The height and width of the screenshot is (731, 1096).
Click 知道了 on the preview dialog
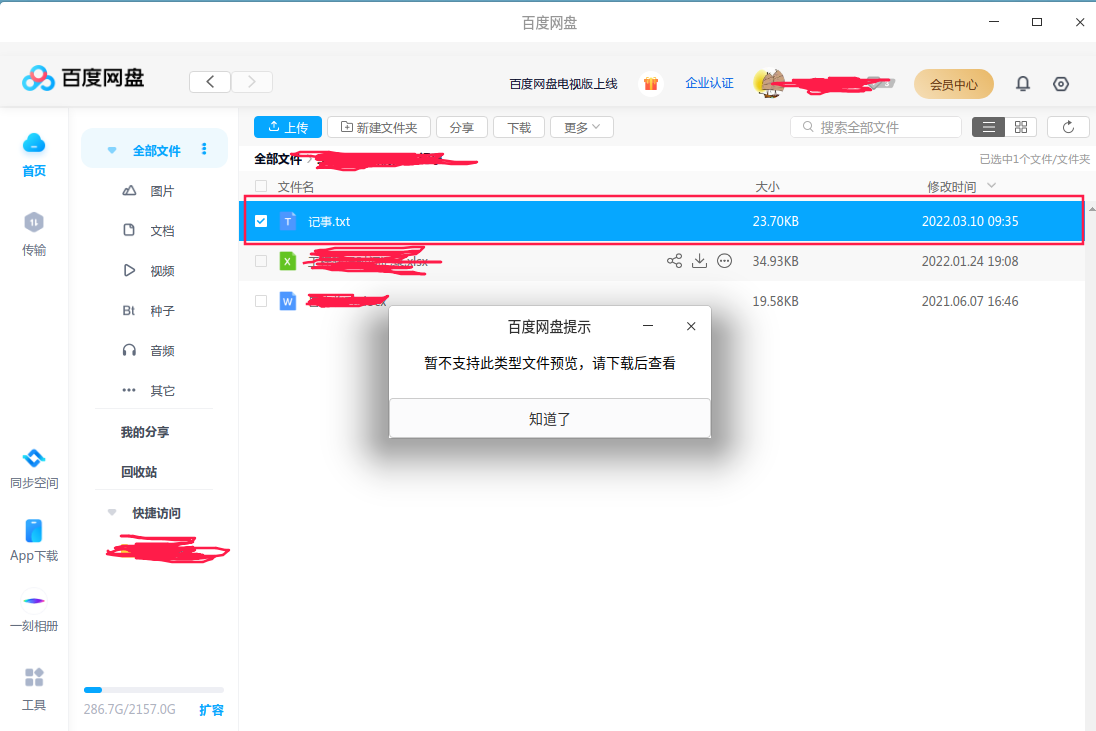coord(549,419)
